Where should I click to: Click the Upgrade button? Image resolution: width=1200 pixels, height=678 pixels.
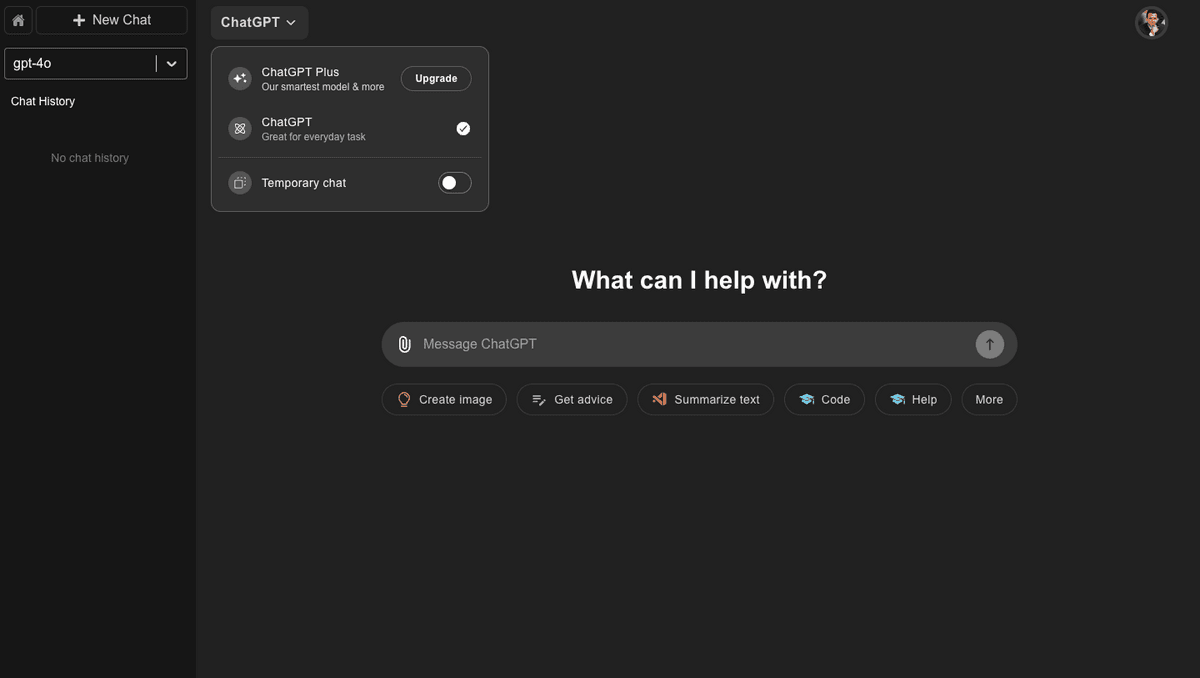436,79
